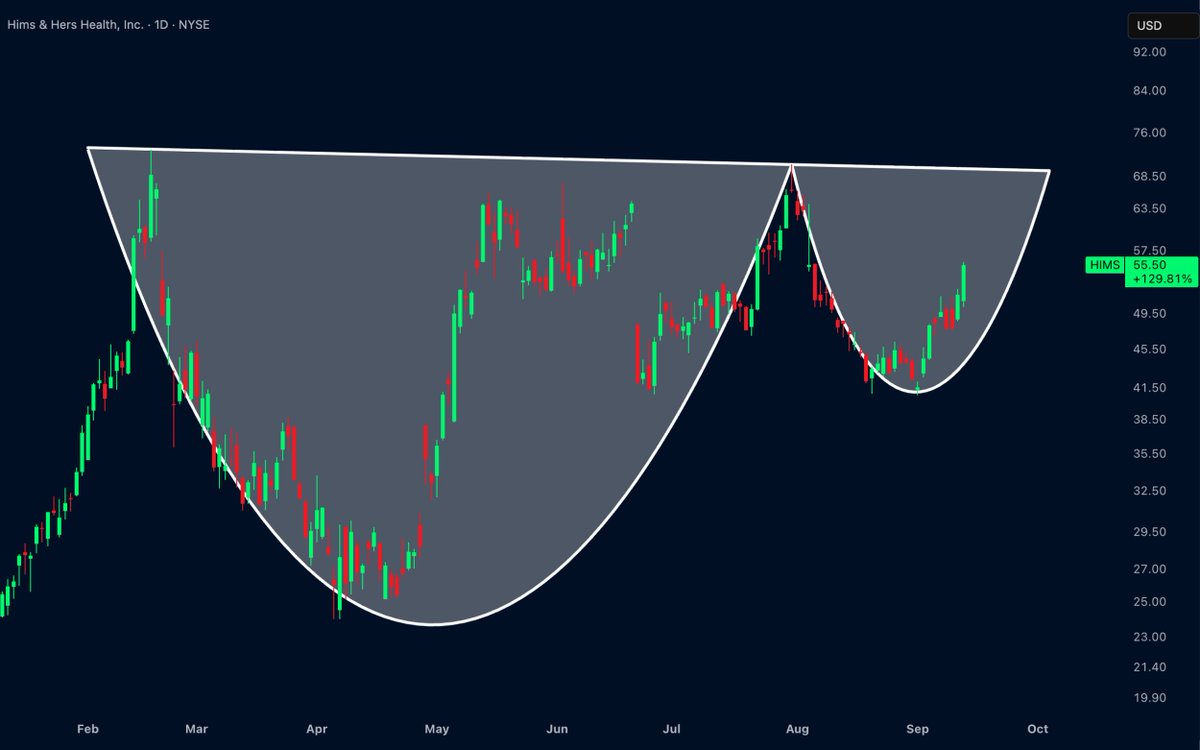
Task: Click the 57.50 price axis label
Action: [1150, 250]
